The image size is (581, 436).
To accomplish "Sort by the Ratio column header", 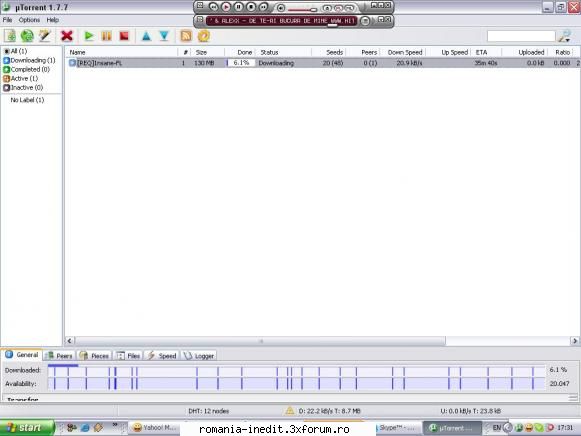I will (x=562, y=52).
